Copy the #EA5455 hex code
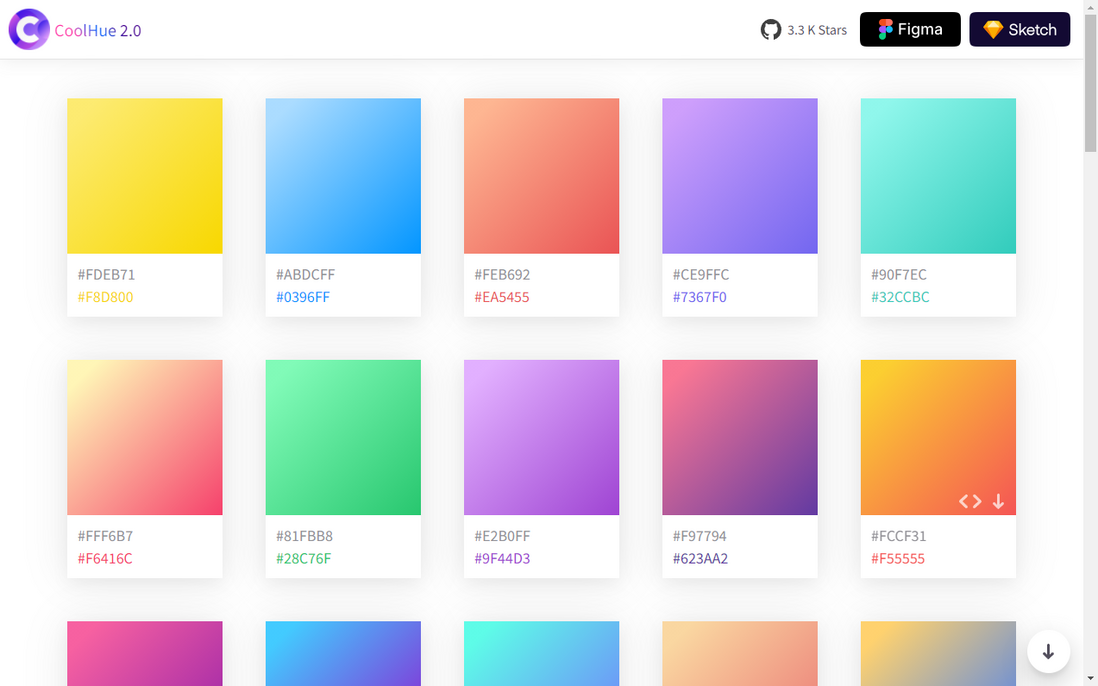Image resolution: width=1098 pixels, height=686 pixels. [501, 297]
